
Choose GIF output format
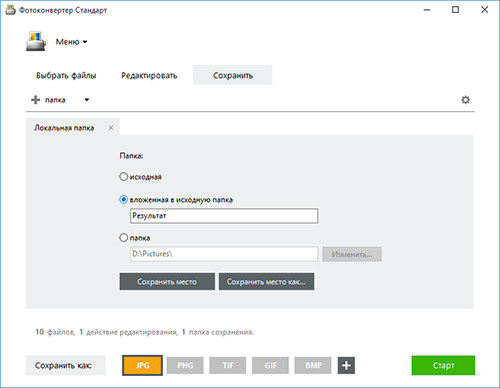click(x=270, y=365)
